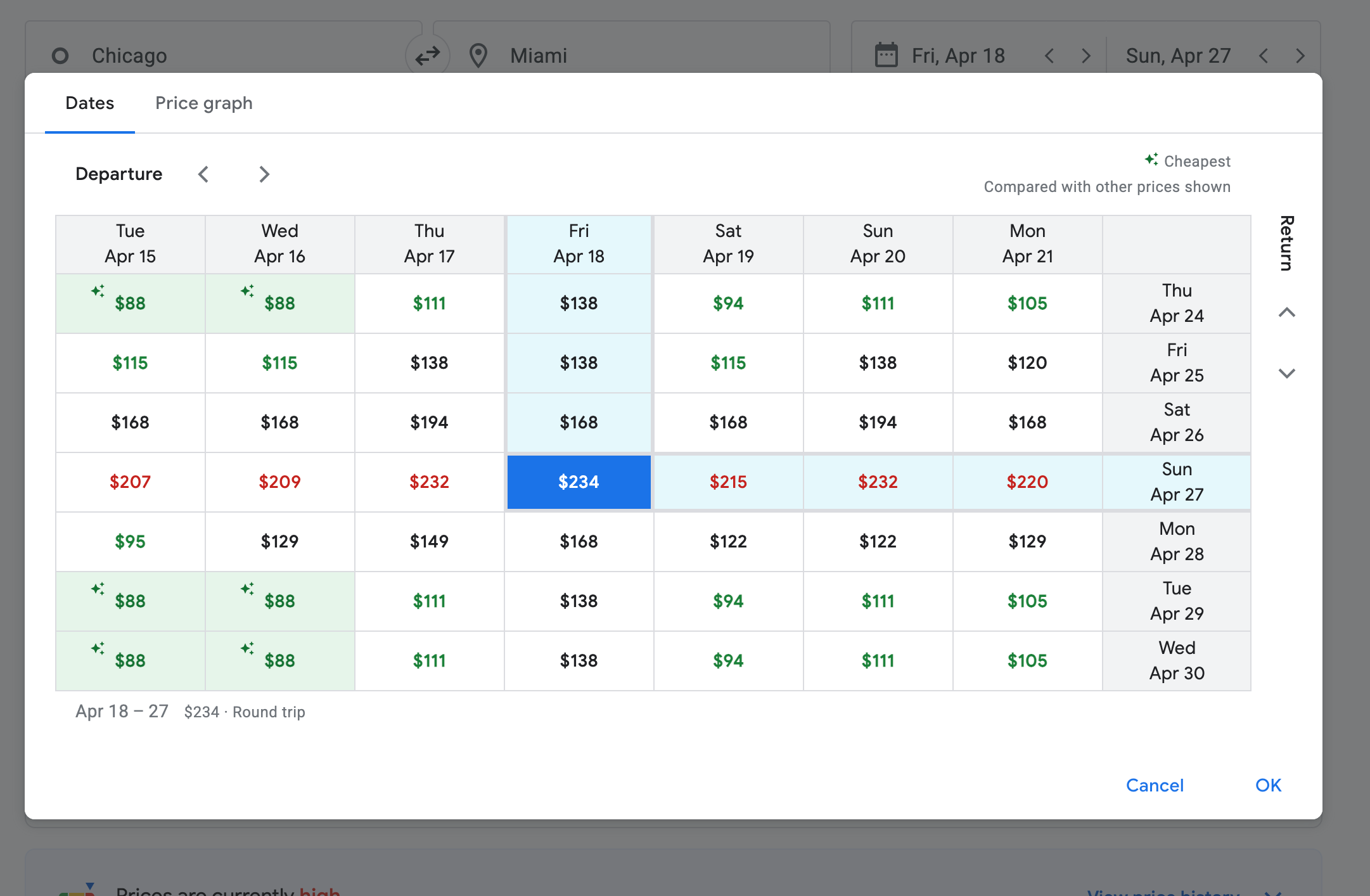
Task: Cancel the date selection
Action: pos(1155,785)
